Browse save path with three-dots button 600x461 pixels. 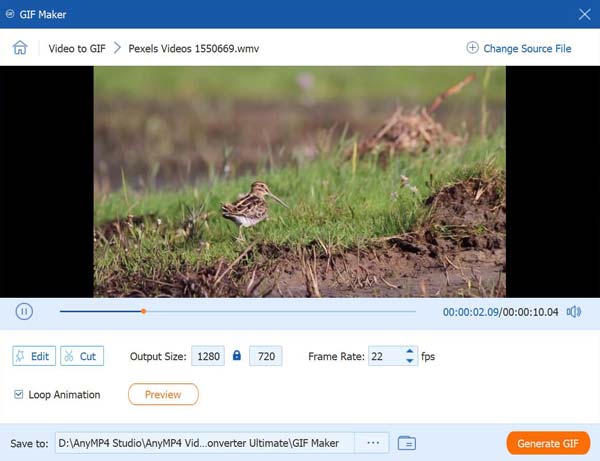click(373, 443)
